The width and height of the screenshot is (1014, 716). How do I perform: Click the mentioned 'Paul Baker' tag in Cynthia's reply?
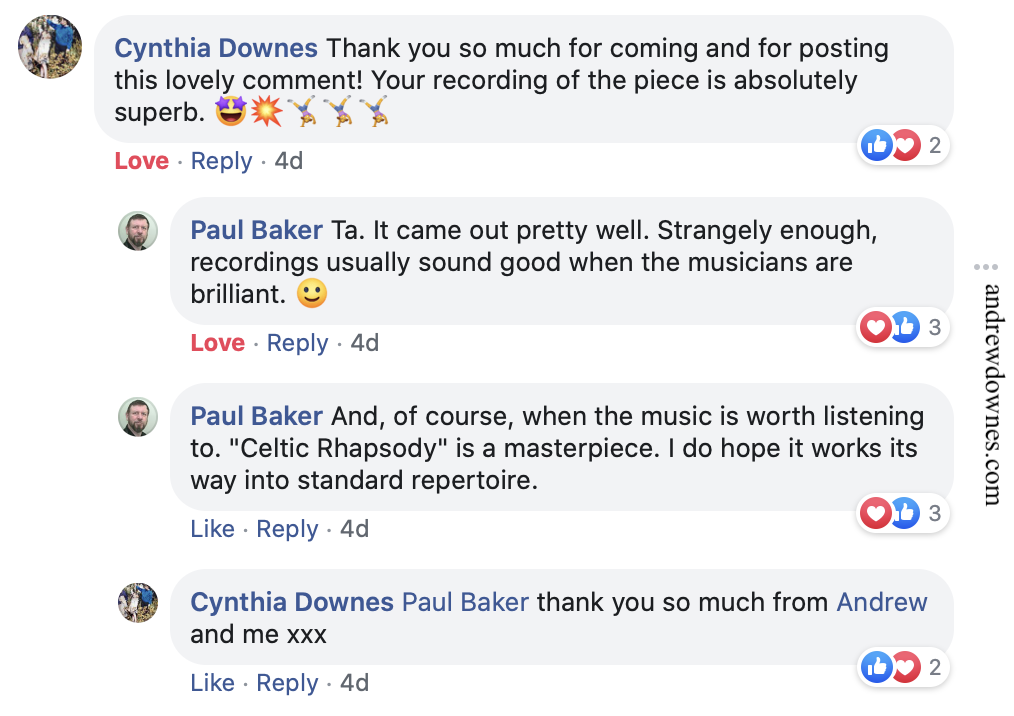465,602
